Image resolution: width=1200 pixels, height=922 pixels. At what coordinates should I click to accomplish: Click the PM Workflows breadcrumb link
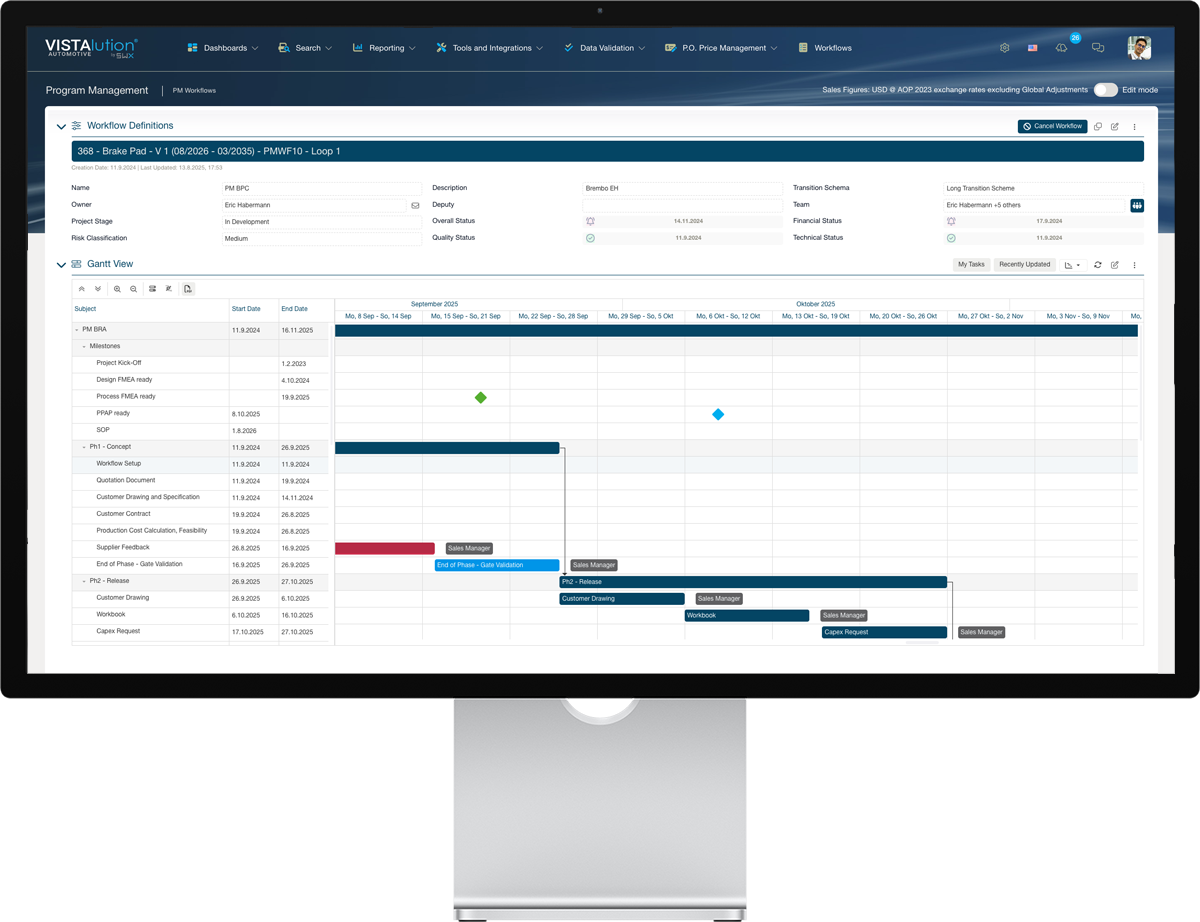(193, 90)
